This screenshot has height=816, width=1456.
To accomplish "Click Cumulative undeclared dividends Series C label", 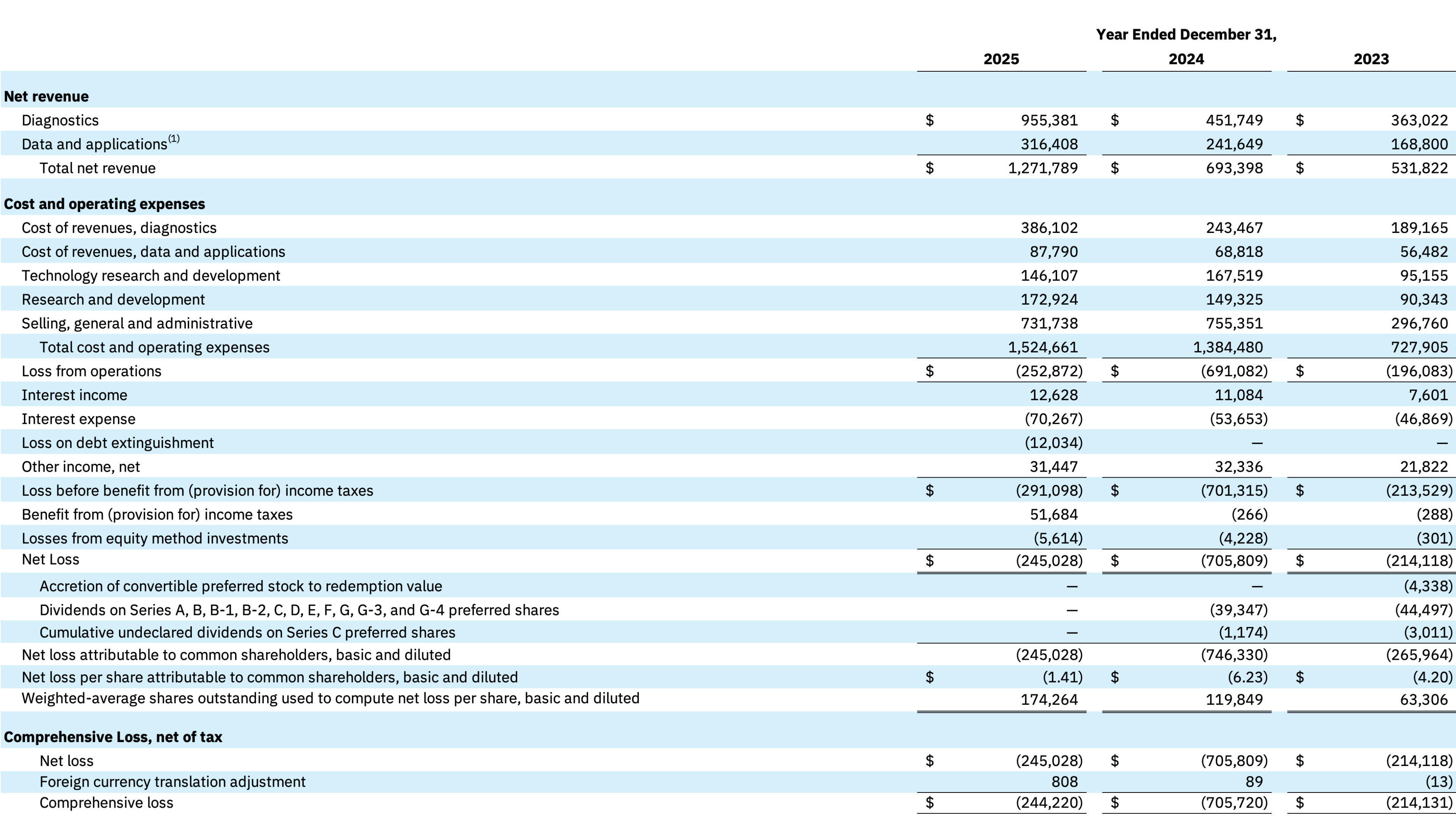I will click(x=247, y=633).
